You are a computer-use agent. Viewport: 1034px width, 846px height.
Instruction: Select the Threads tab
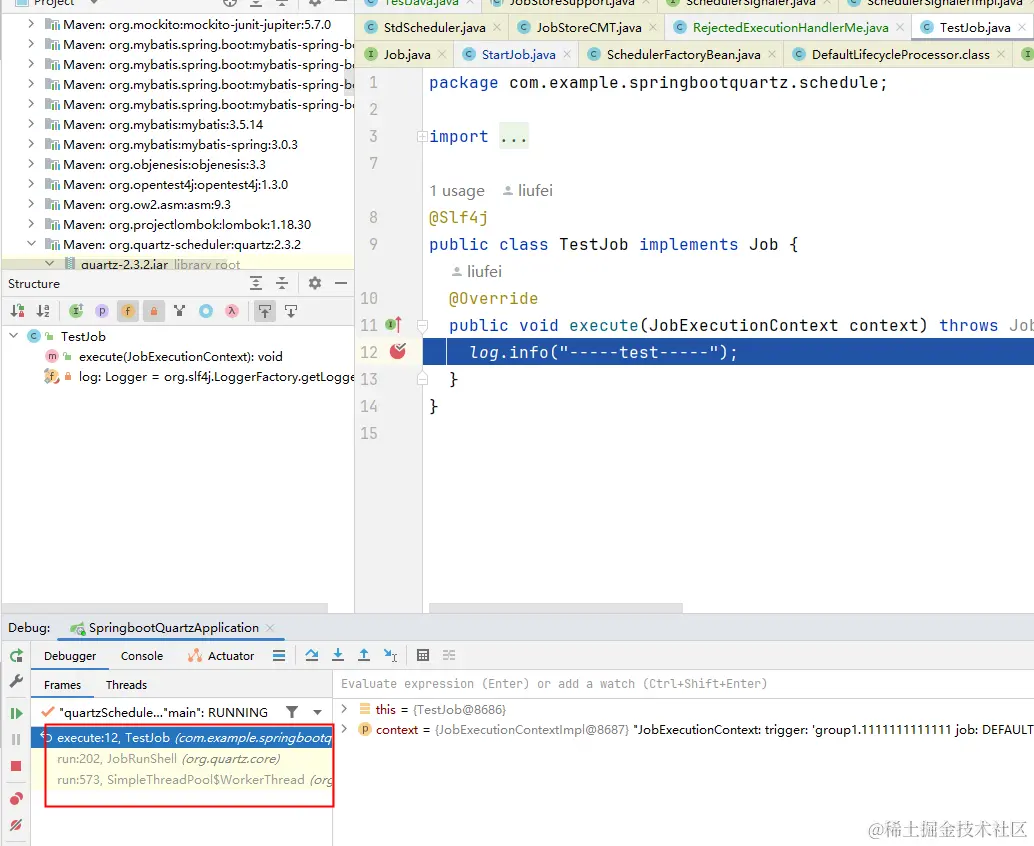click(x=127, y=684)
